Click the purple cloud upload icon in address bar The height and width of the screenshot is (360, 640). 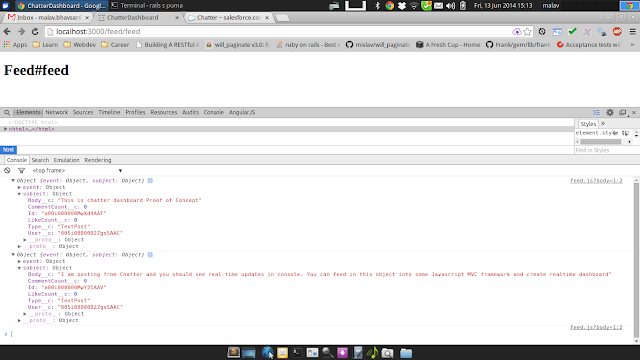(517, 31)
